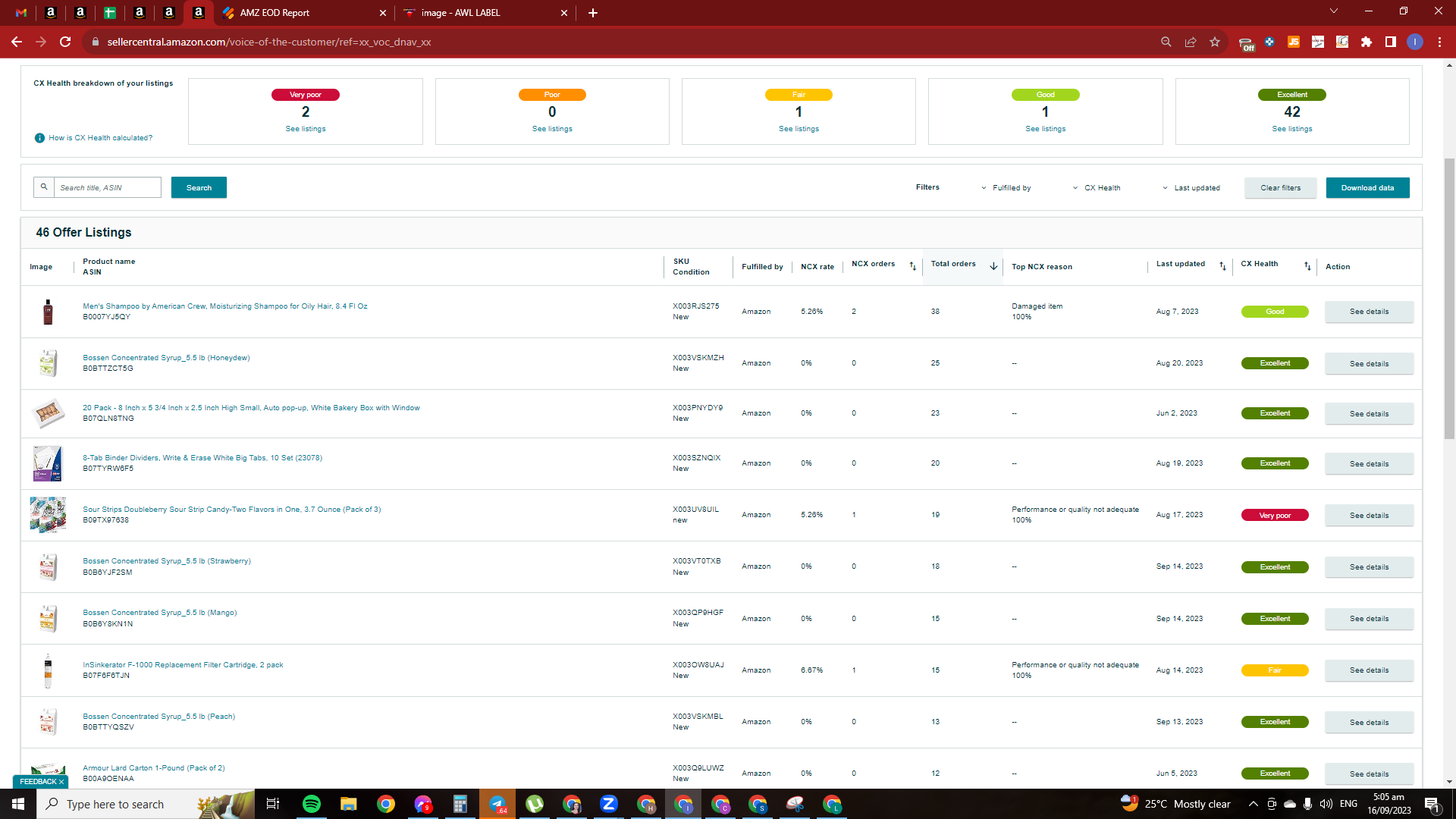The image size is (1456, 819).
Task: Click the page vertical scrollbar
Action: pyautogui.click(x=1449, y=299)
